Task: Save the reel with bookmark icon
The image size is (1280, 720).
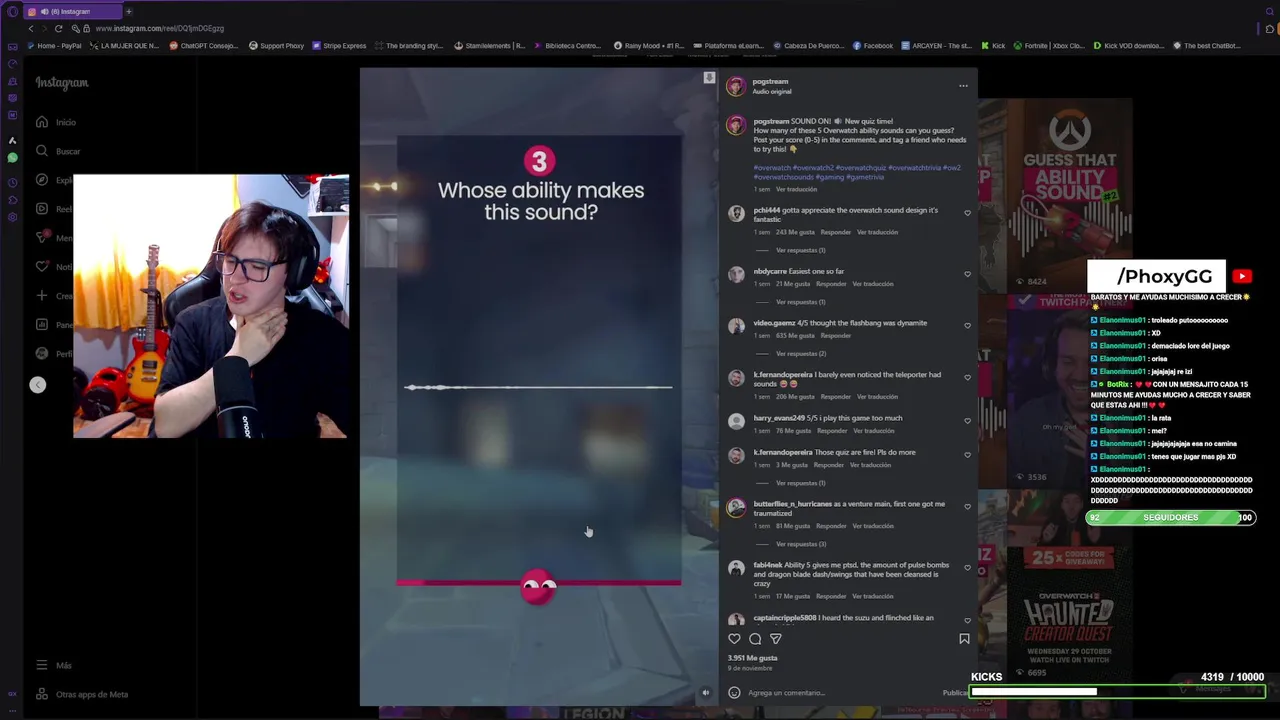Action: point(964,639)
